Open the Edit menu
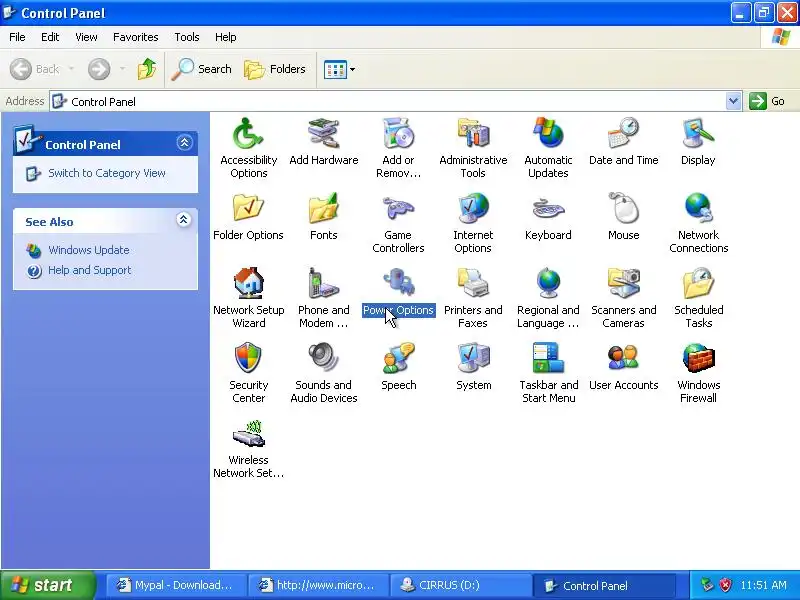This screenshot has width=800, height=600. coord(50,37)
